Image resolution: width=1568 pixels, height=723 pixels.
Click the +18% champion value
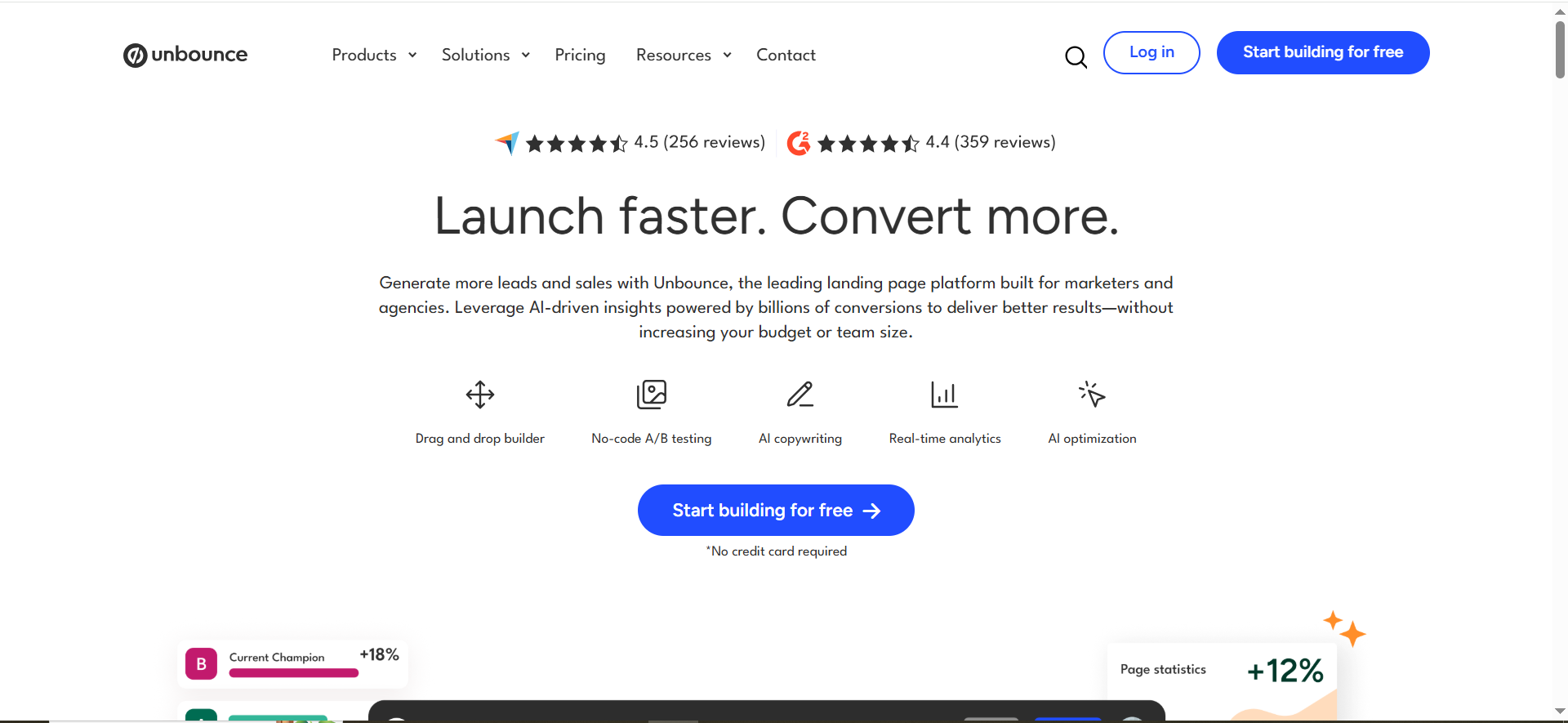[380, 655]
